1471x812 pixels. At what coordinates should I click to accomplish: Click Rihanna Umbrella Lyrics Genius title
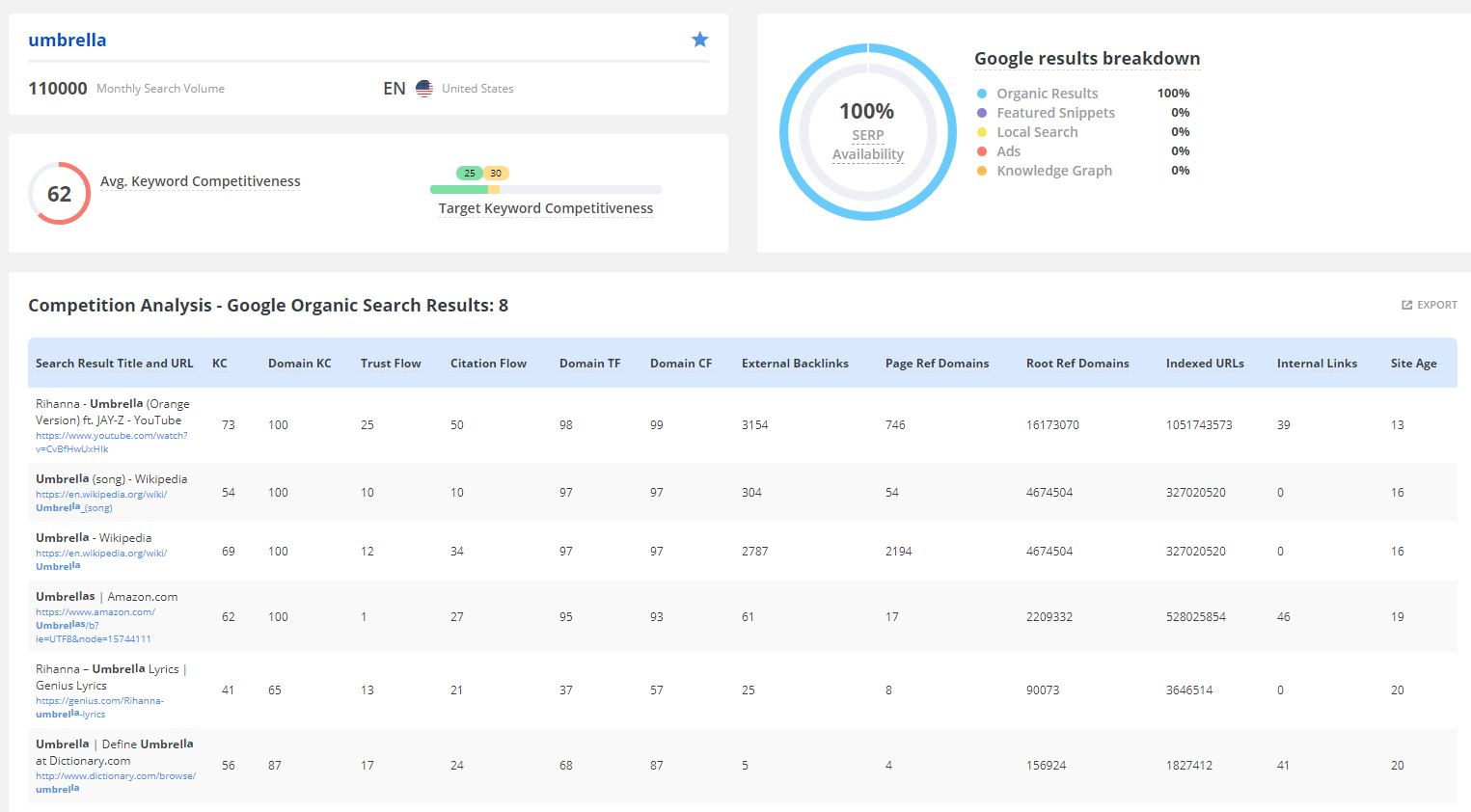[x=111, y=677]
